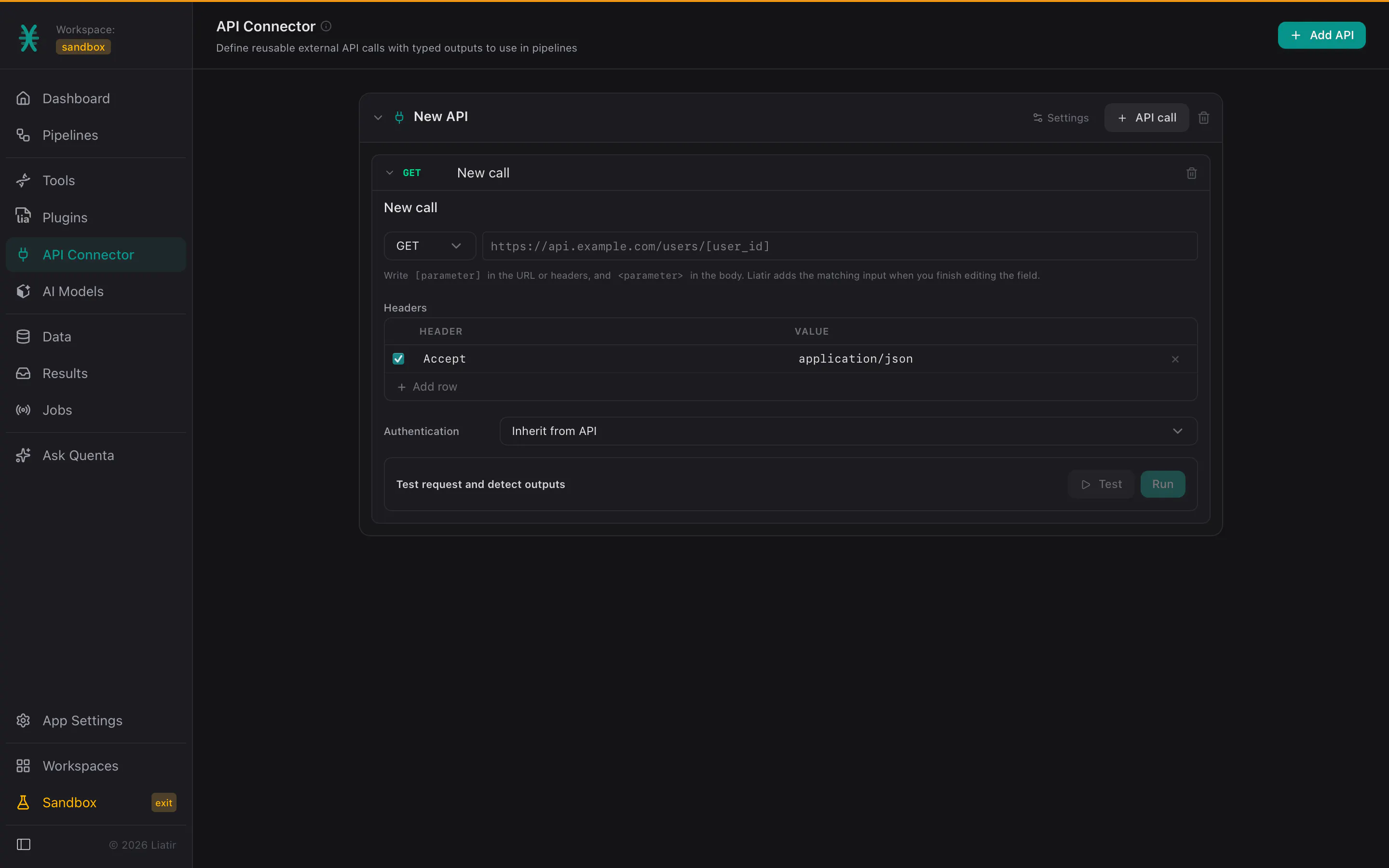Open New API Settings

click(1060, 118)
